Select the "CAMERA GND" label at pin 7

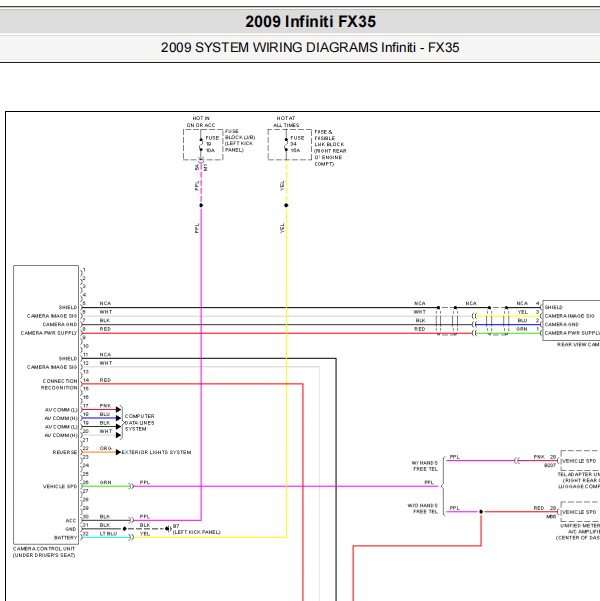tap(60, 324)
